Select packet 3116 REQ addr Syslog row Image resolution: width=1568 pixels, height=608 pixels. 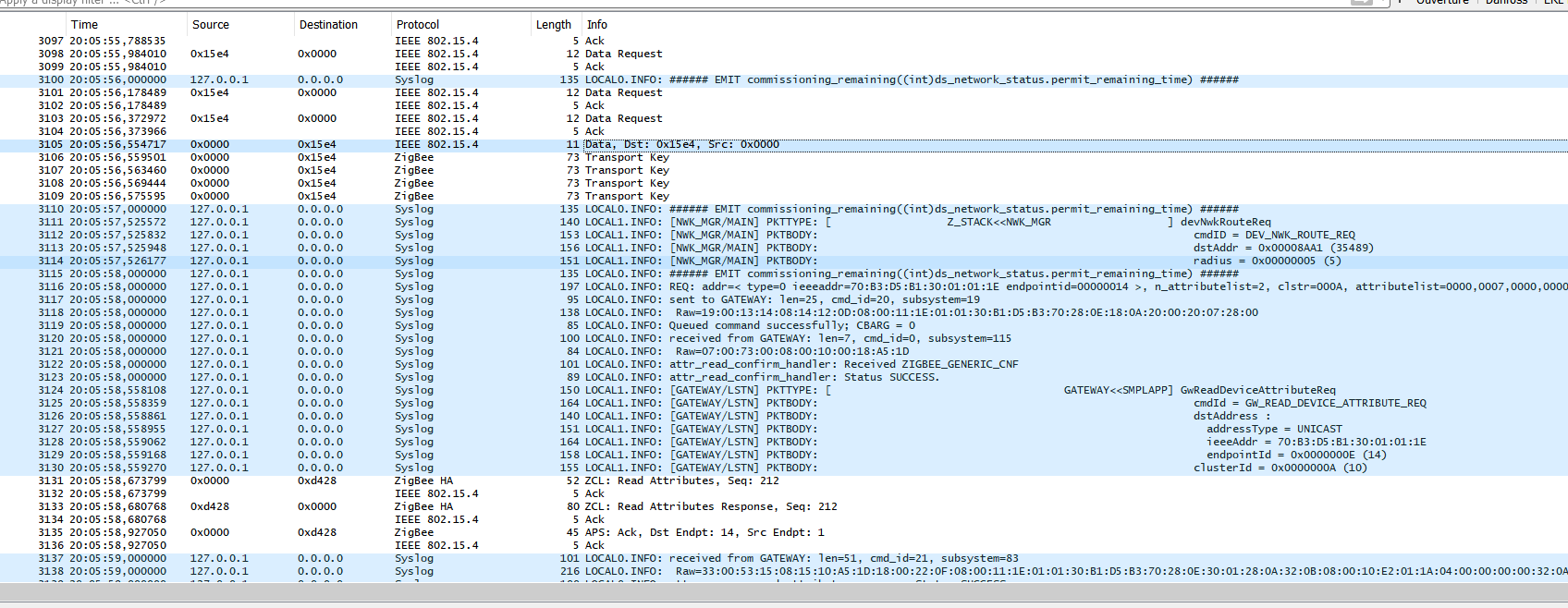(784, 286)
